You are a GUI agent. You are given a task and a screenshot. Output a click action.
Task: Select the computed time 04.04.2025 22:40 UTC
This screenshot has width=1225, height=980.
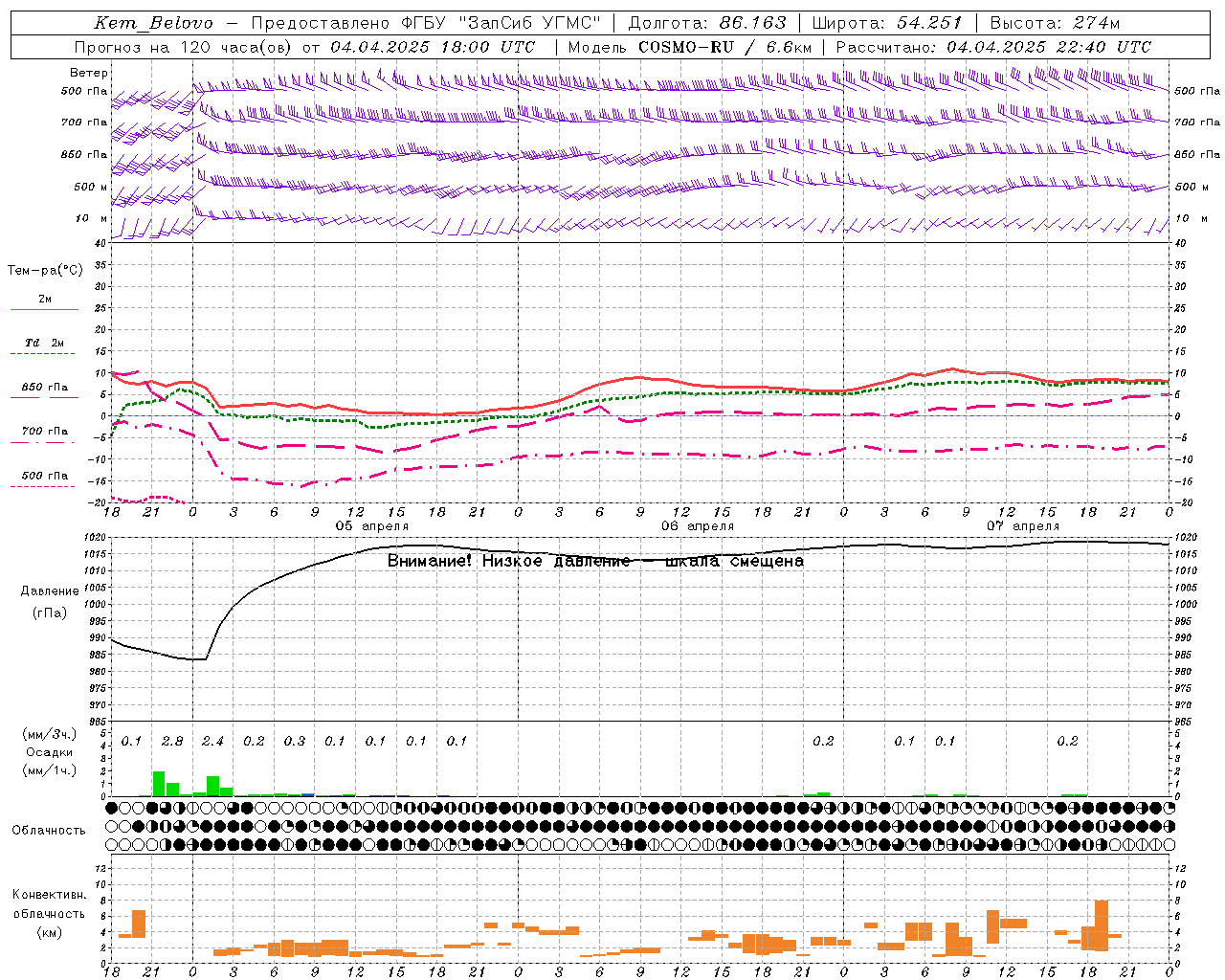pos(1049,47)
